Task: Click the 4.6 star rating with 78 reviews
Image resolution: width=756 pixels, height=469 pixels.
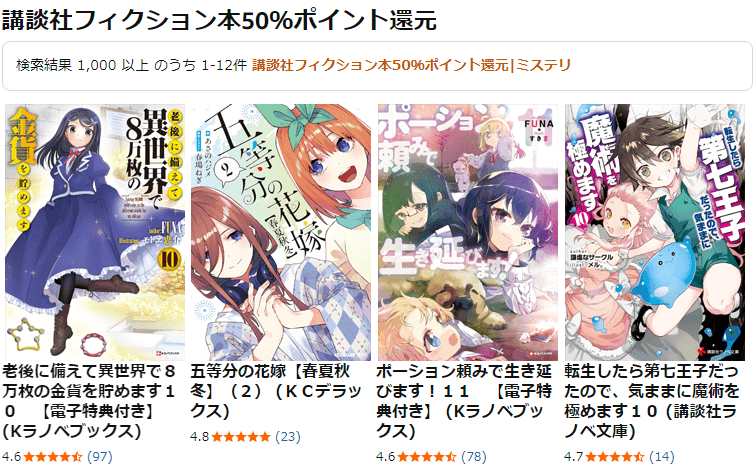Action: coord(427,456)
